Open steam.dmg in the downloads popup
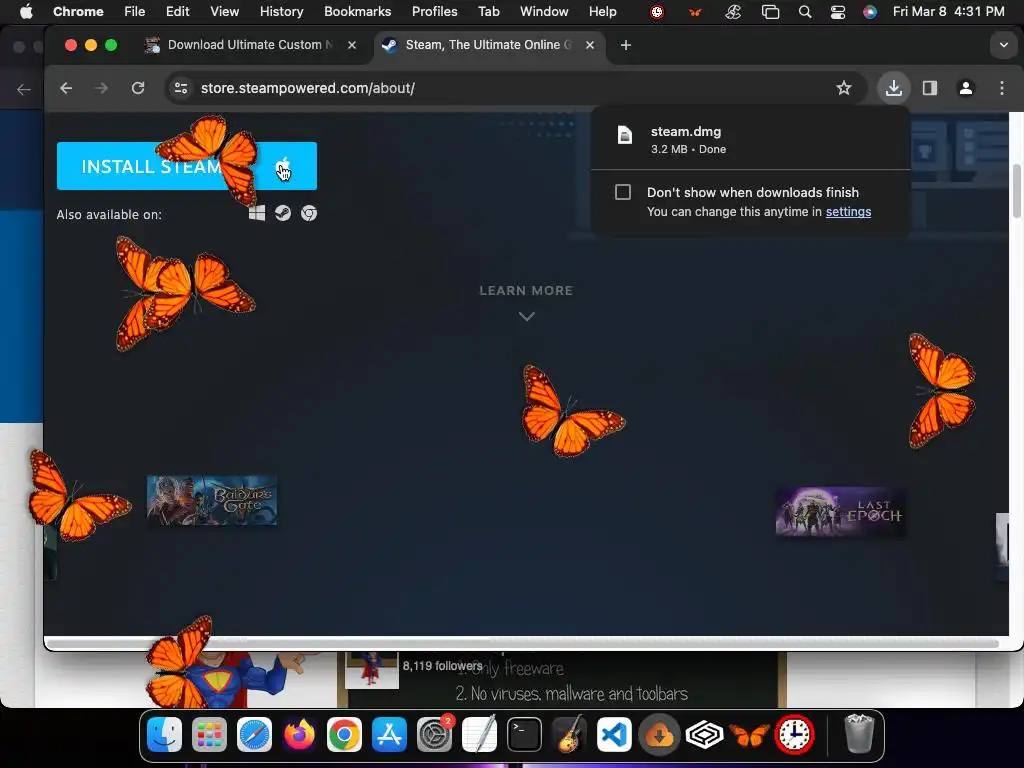Image resolution: width=1024 pixels, height=768 pixels. tap(750, 140)
